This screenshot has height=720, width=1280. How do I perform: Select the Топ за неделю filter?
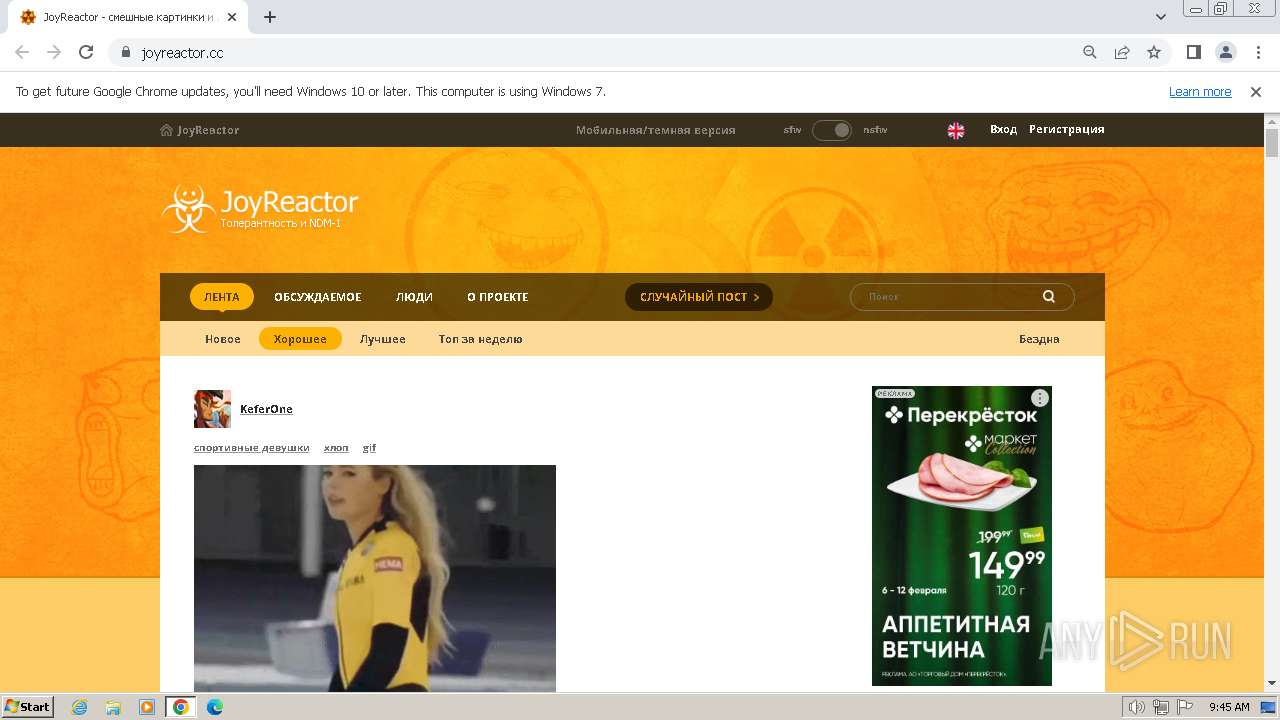480,339
